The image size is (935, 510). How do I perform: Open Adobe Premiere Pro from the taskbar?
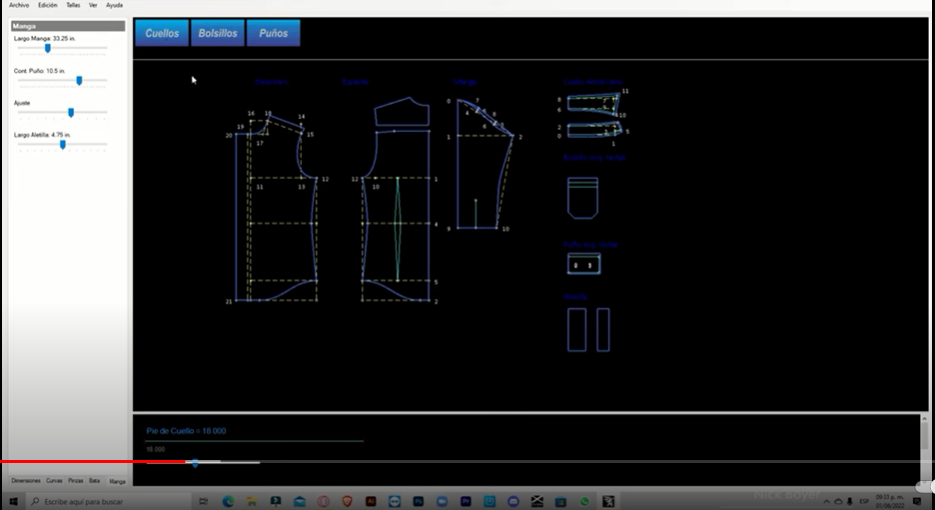coord(466,502)
